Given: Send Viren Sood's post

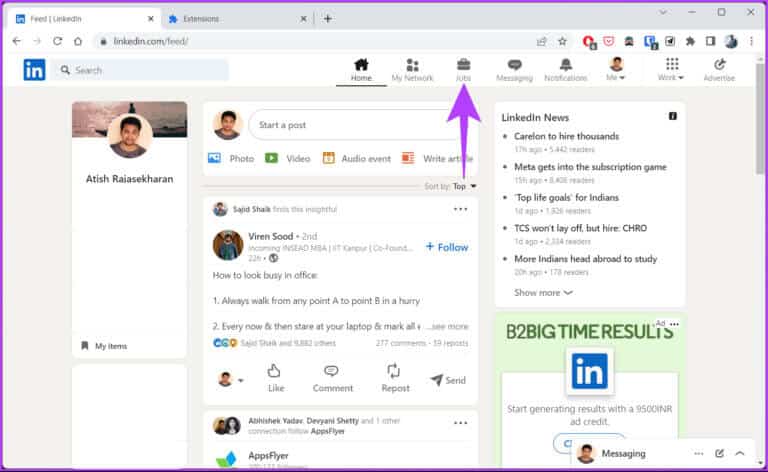Looking at the screenshot, I should [448, 380].
